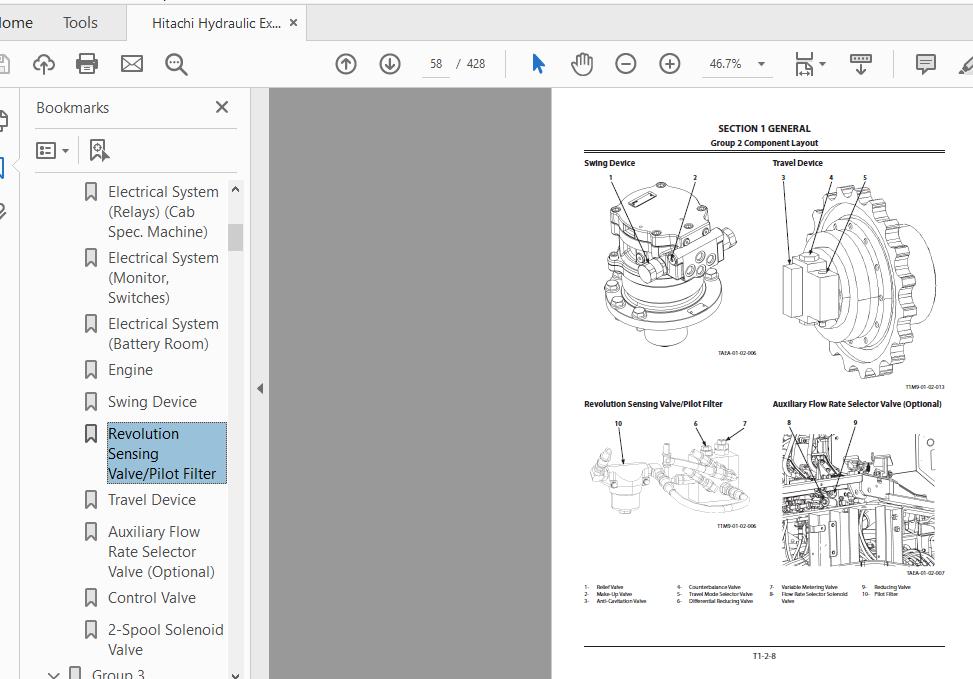
Task: Go to next page arrow
Action: [390, 64]
